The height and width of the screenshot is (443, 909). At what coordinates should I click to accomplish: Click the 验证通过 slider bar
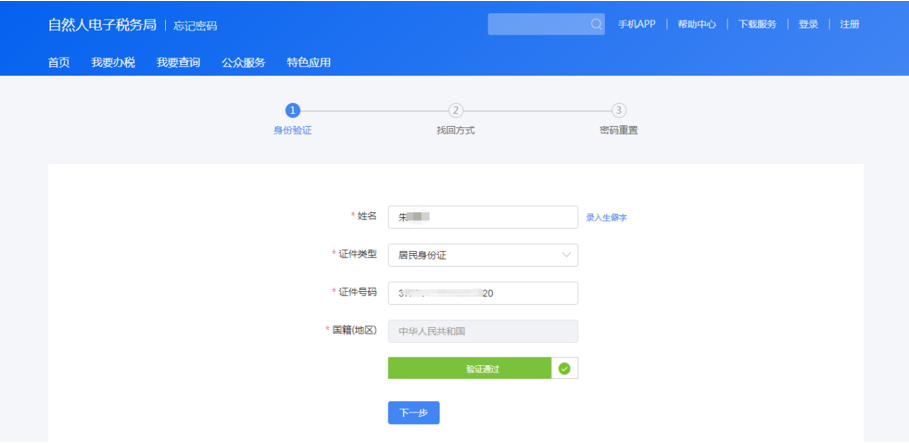click(470, 368)
